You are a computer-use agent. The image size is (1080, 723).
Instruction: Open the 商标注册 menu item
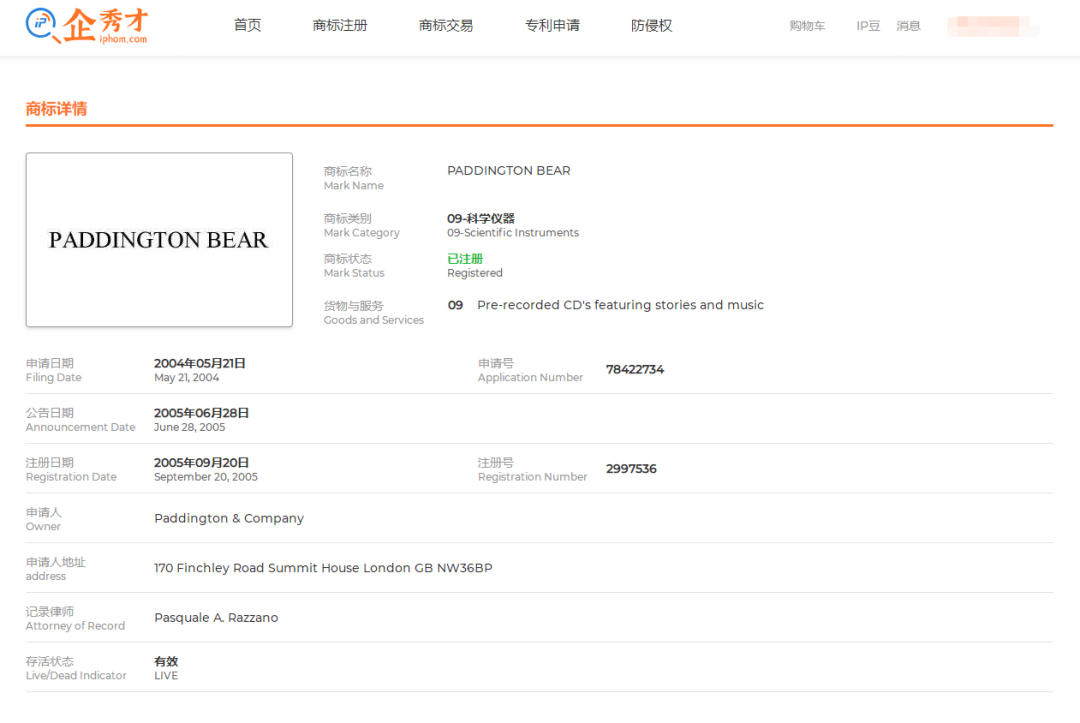click(340, 25)
